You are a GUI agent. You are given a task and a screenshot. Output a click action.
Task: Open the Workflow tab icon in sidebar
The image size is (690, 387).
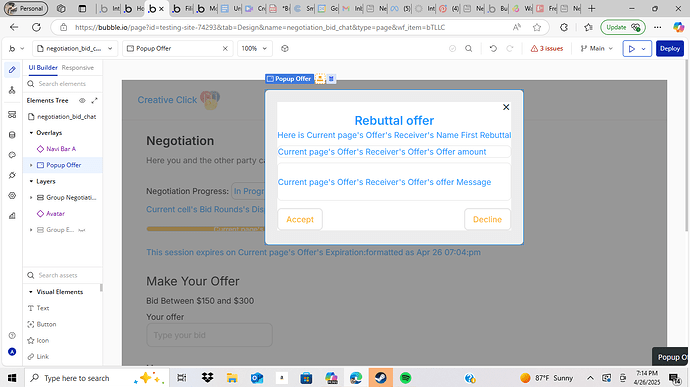pyautogui.click(x=12, y=90)
